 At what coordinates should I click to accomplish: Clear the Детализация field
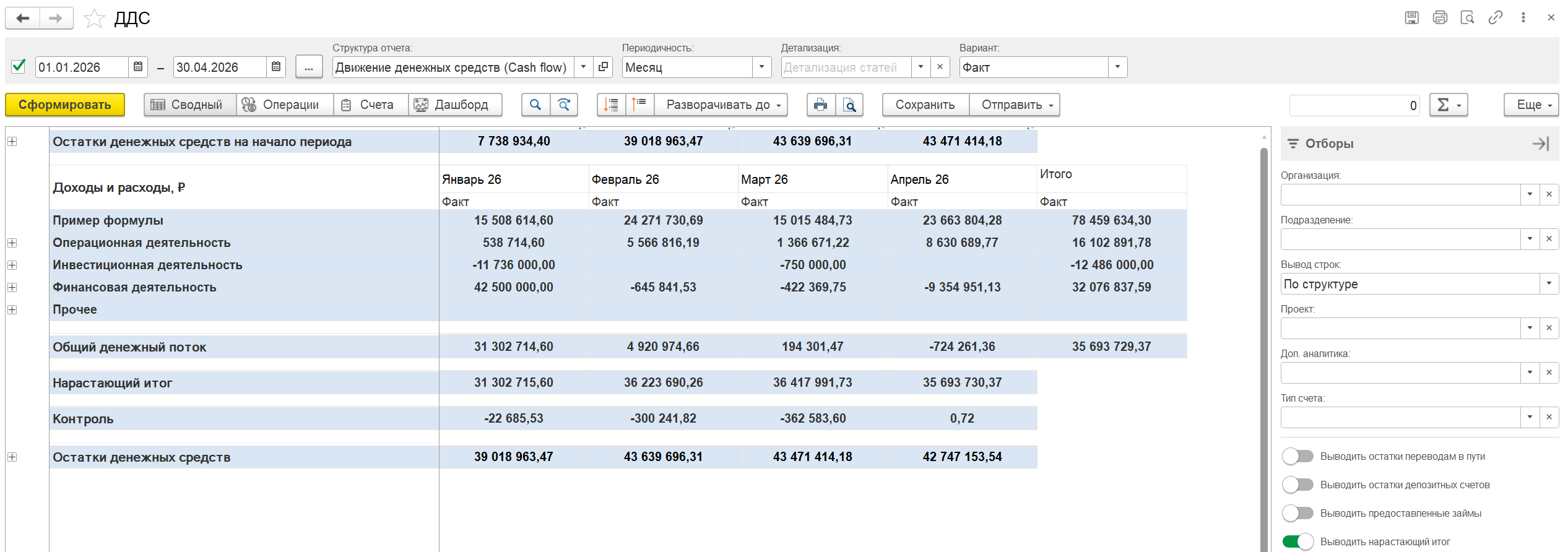[x=940, y=67]
